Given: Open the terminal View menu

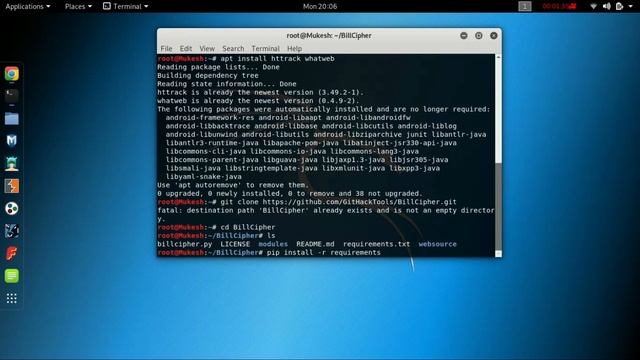Looking at the screenshot, I should pyautogui.click(x=207, y=49).
